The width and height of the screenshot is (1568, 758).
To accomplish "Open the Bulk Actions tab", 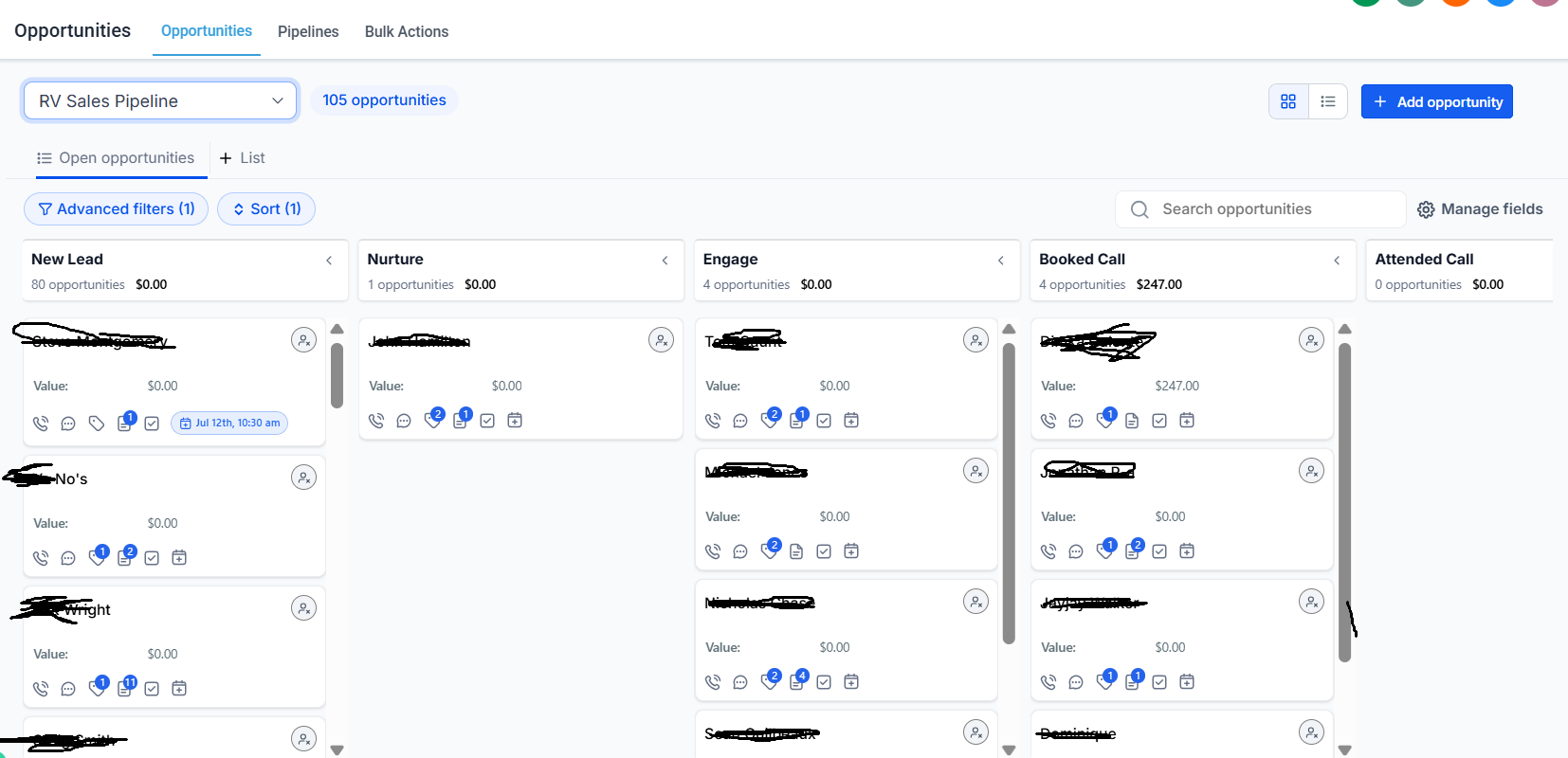I will click(407, 31).
